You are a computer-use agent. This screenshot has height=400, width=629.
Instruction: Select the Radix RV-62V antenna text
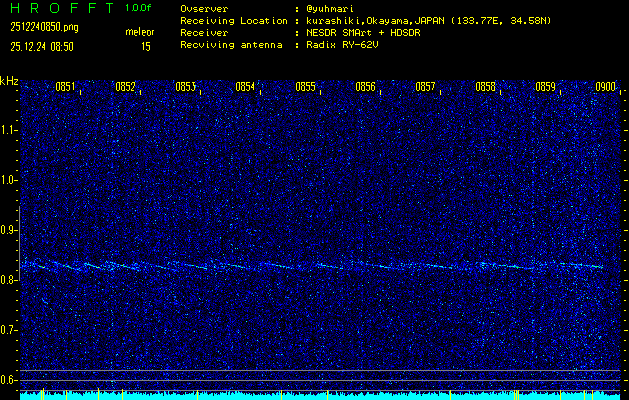pos(344,46)
